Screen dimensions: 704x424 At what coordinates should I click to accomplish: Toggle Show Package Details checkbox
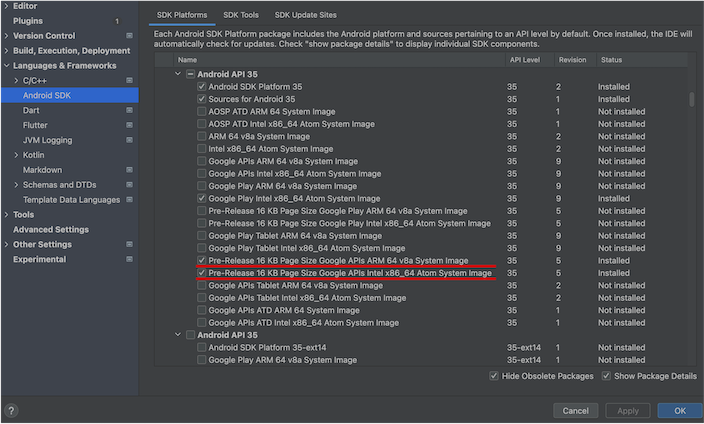click(606, 376)
